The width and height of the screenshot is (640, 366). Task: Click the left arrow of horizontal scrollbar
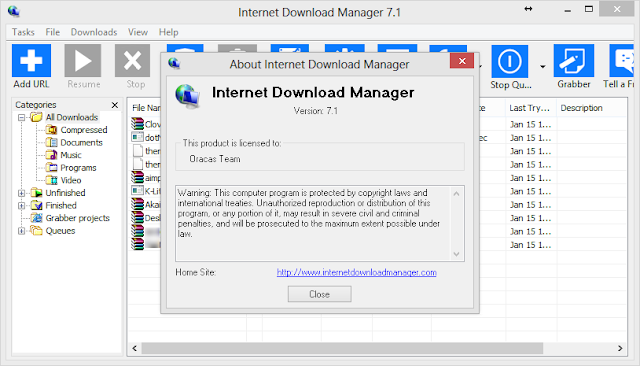point(135,348)
